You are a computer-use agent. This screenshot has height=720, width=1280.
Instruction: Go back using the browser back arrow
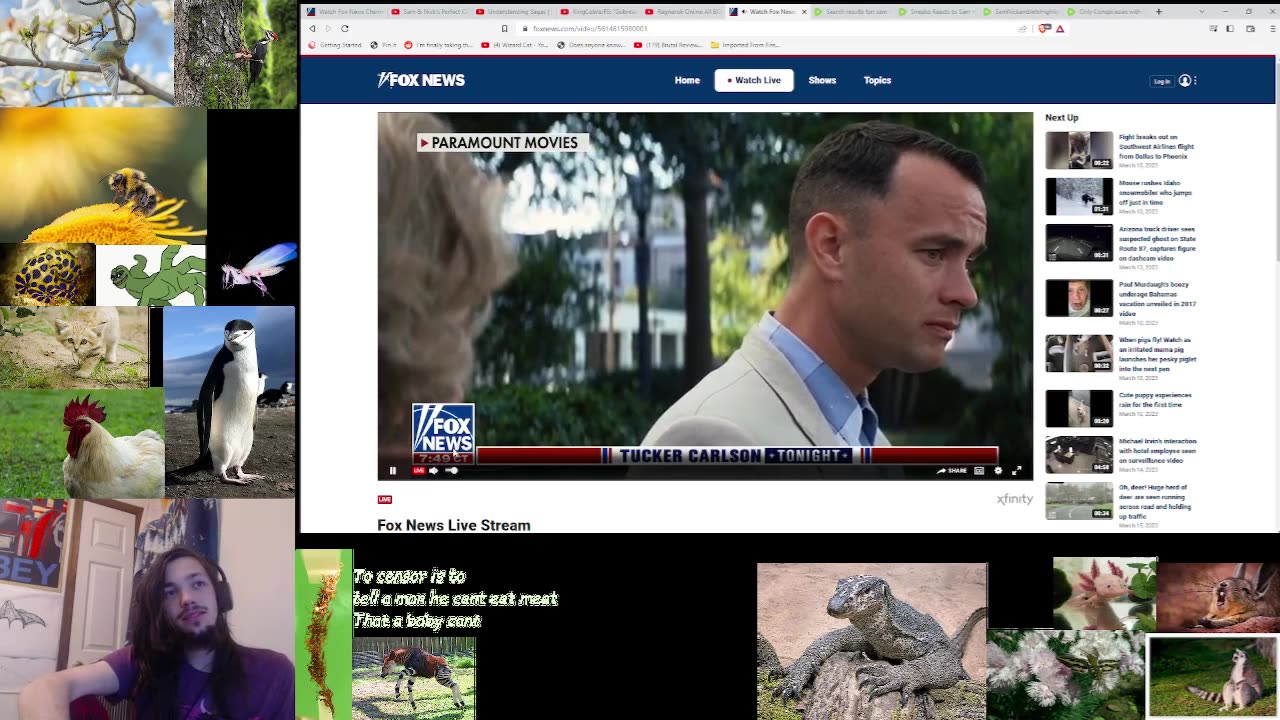[312, 28]
